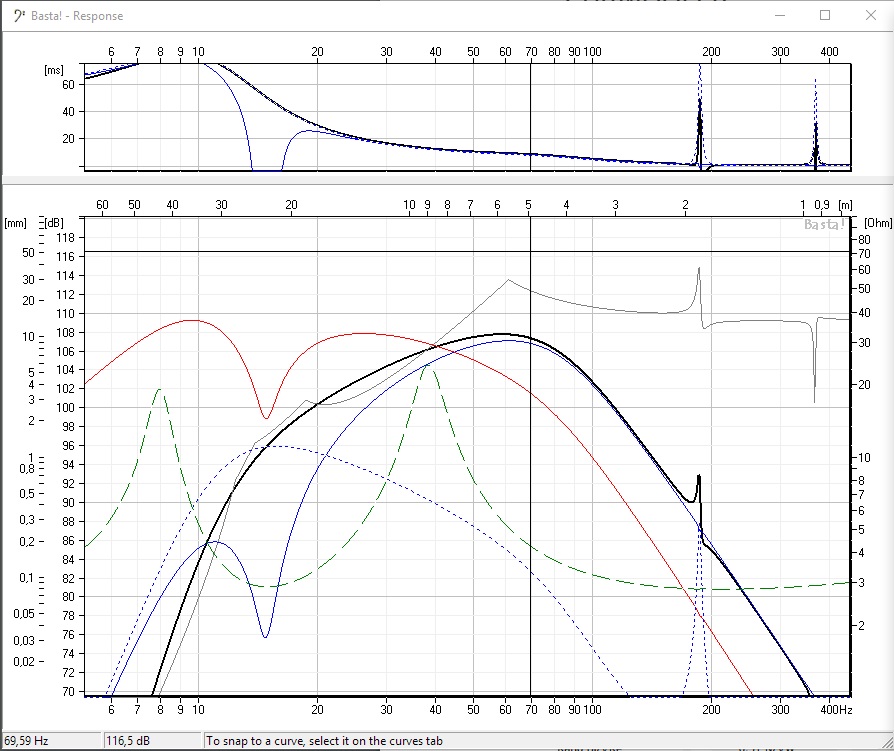Click the green dashed peak near 8 Hz

tap(160, 389)
